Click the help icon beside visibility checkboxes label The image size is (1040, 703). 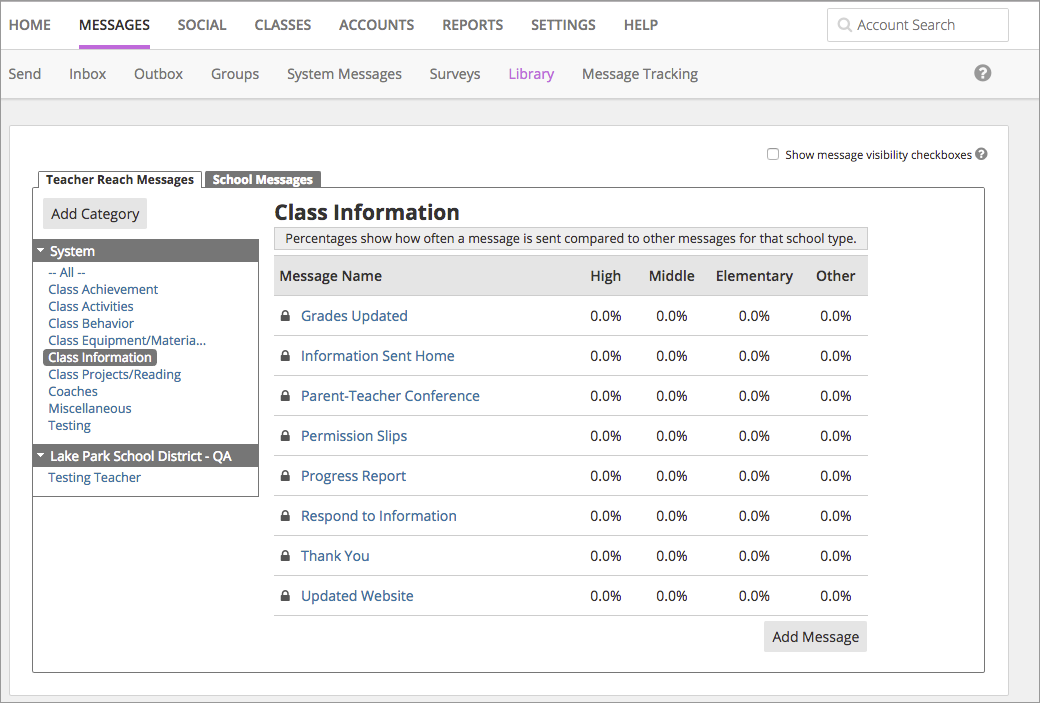pos(980,154)
